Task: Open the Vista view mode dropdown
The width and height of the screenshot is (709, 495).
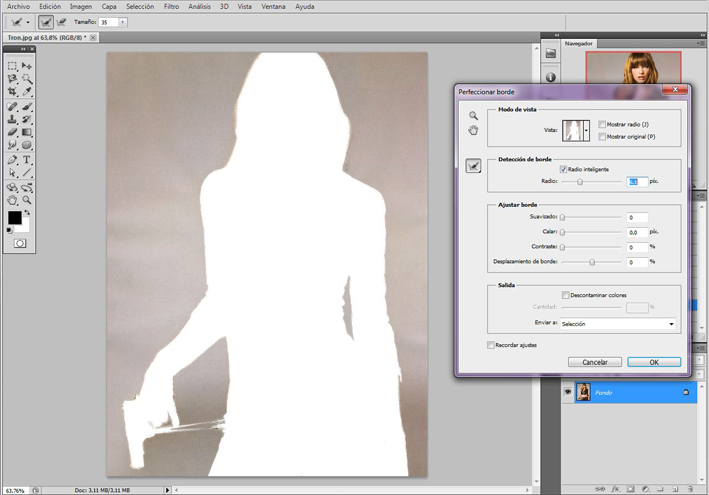Action: [x=586, y=130]
